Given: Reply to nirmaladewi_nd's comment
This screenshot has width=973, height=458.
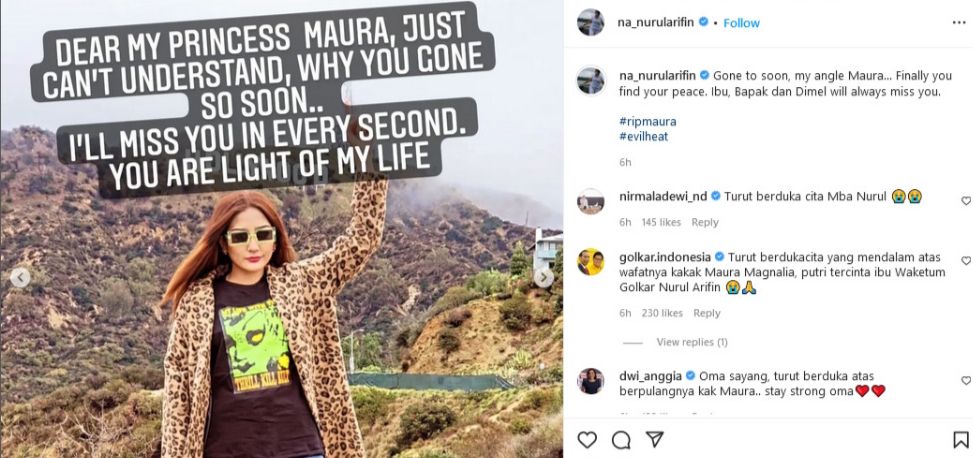Looking at the screenshot, I should pos(705,222).
